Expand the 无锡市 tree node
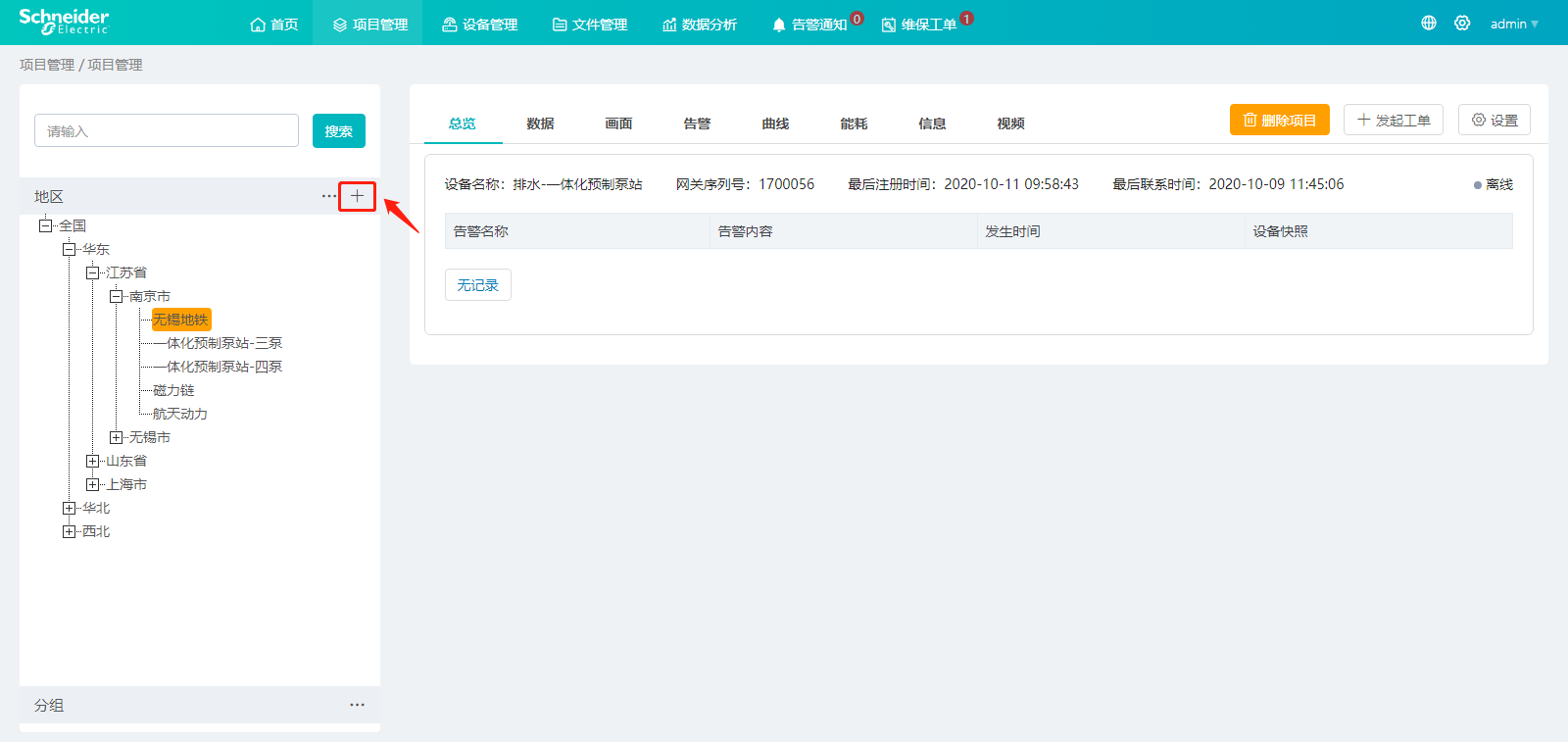The height and width of the screenshot is (742, 1568). pyautogui.click(x=116, y=437)
